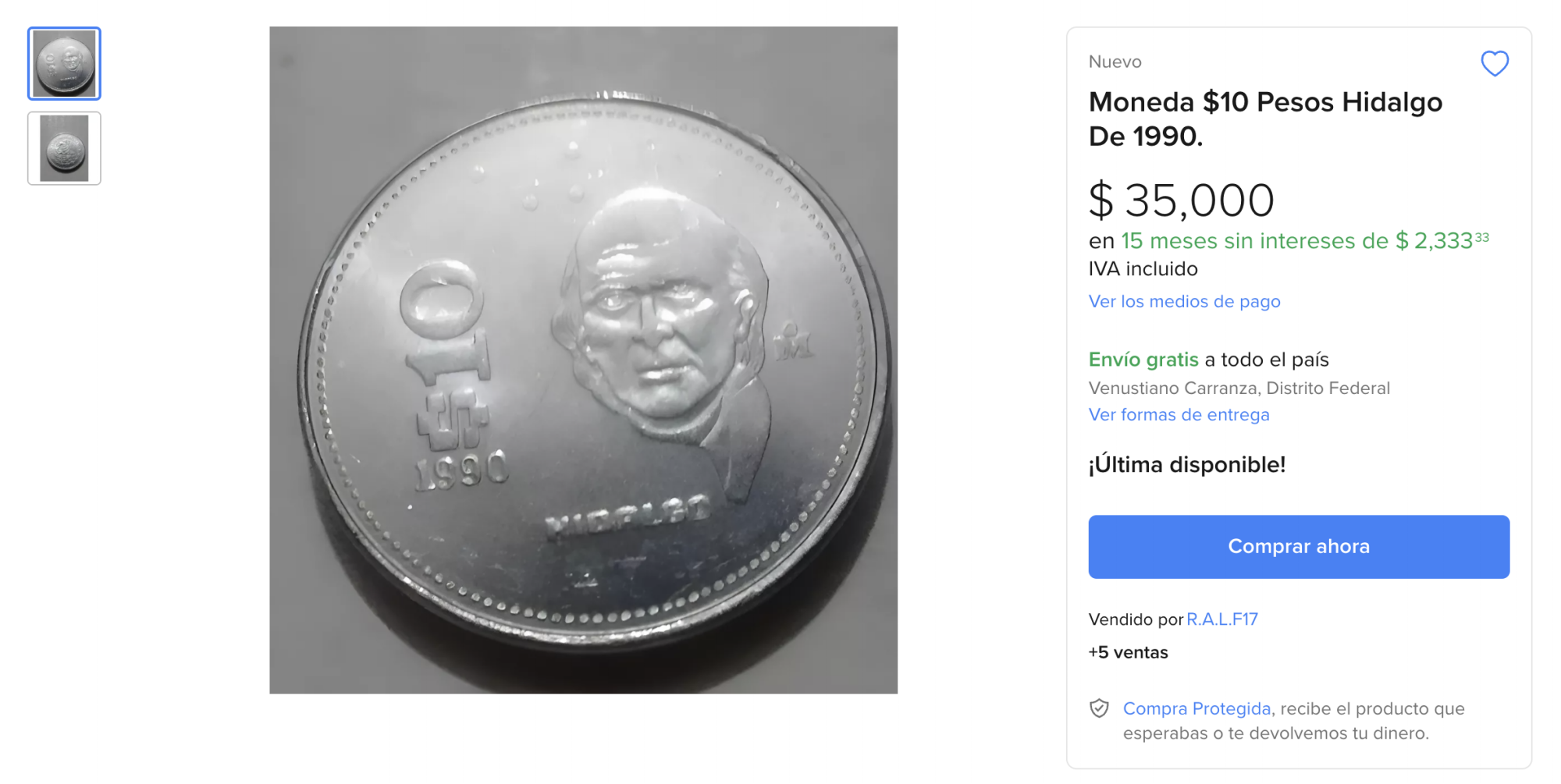Select the first coin thumbnail
The image size is (1561, 784).
[64, 64]
